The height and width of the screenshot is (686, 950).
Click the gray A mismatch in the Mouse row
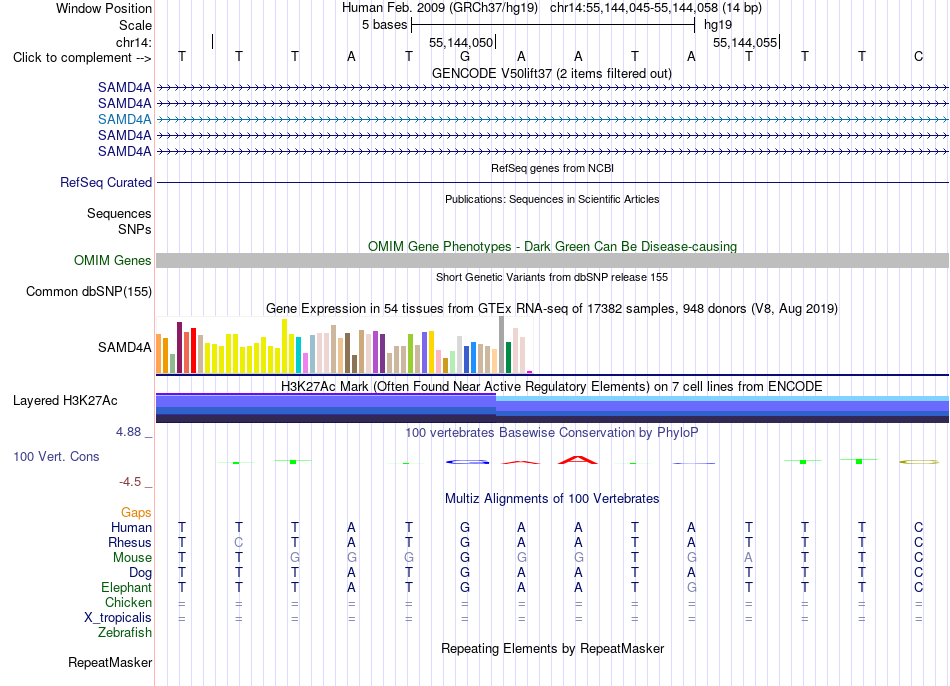point(748,558)
